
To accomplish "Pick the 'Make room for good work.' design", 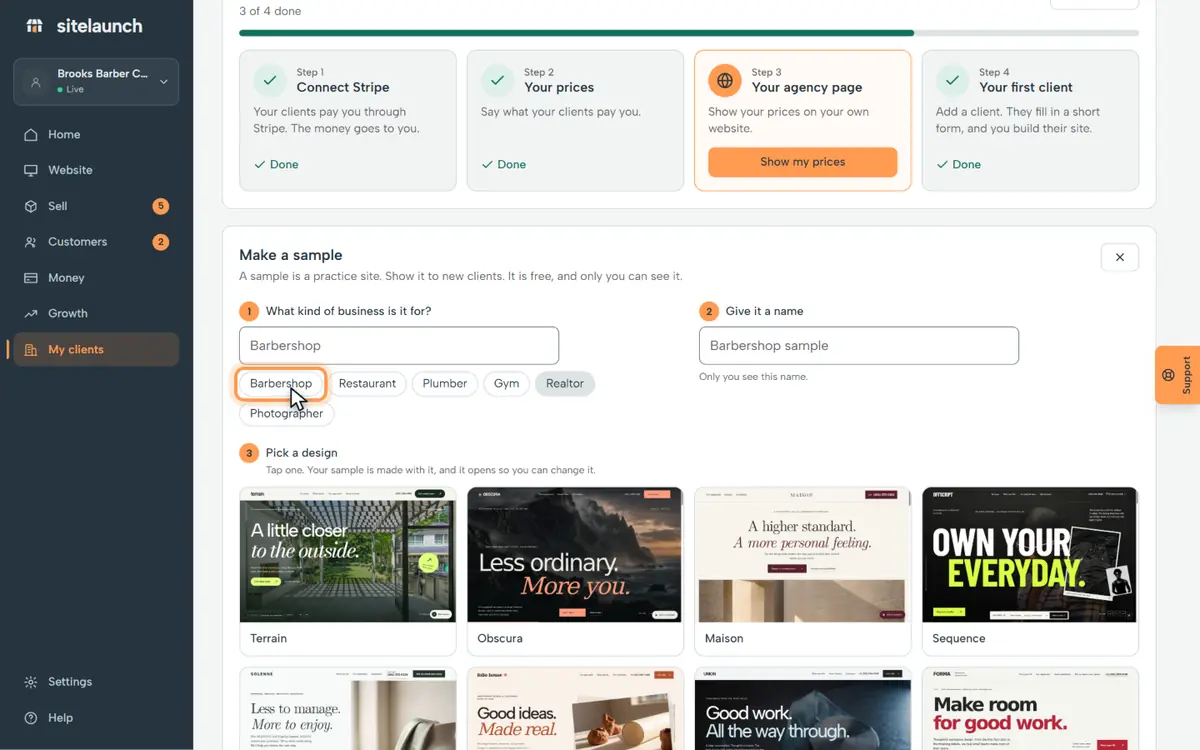I will [x=1030, y=709].
